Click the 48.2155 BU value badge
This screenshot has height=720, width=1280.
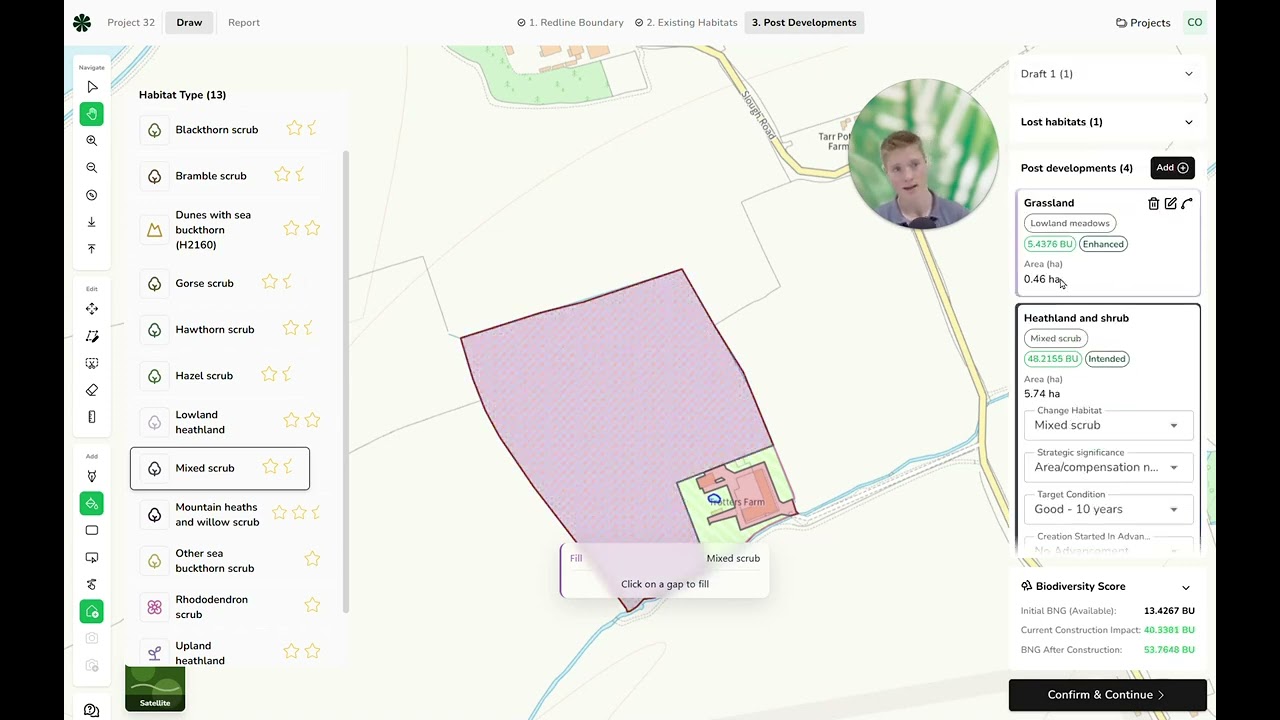1052,359
